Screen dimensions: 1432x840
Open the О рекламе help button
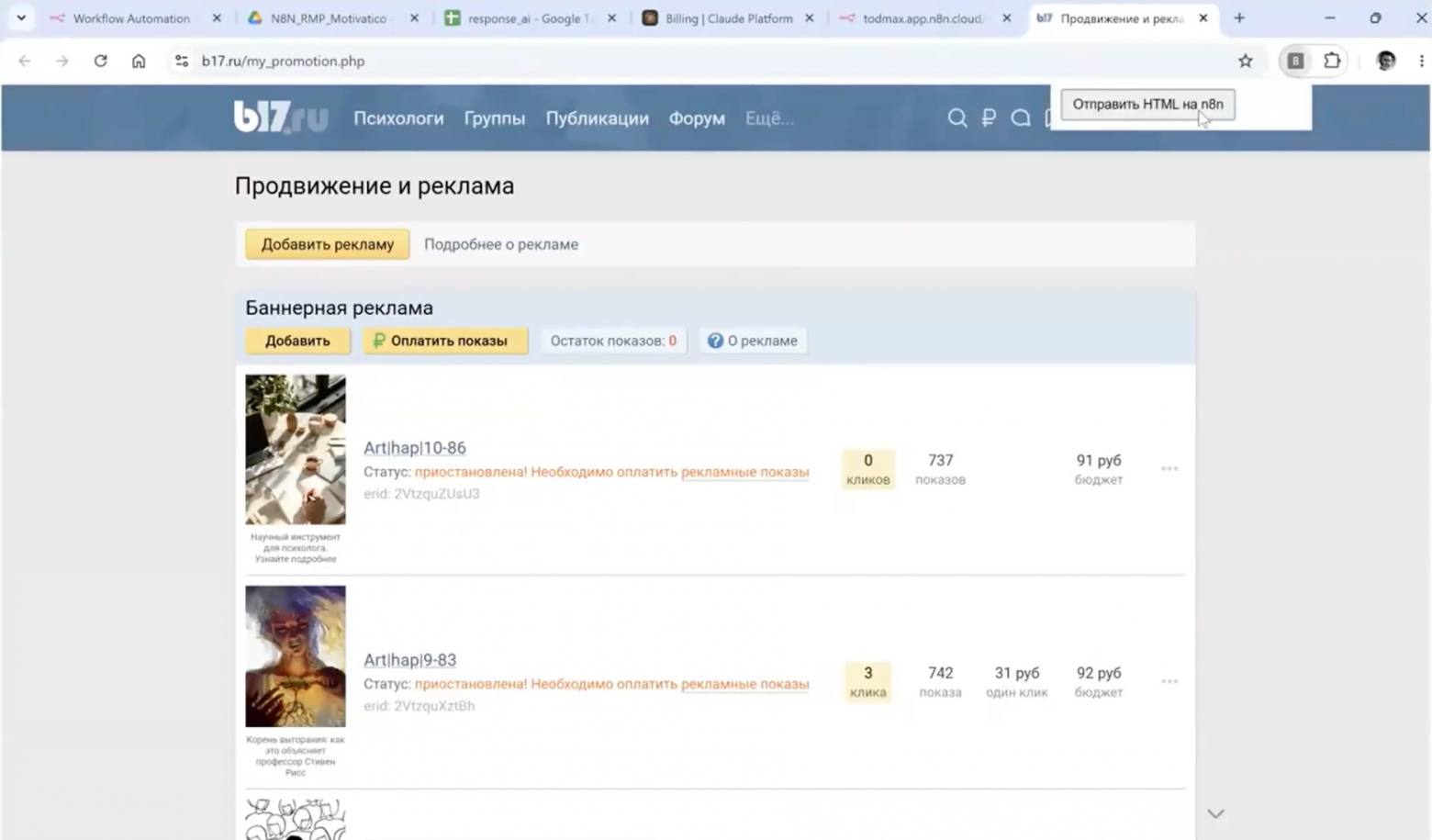click(x=753, y=341)
